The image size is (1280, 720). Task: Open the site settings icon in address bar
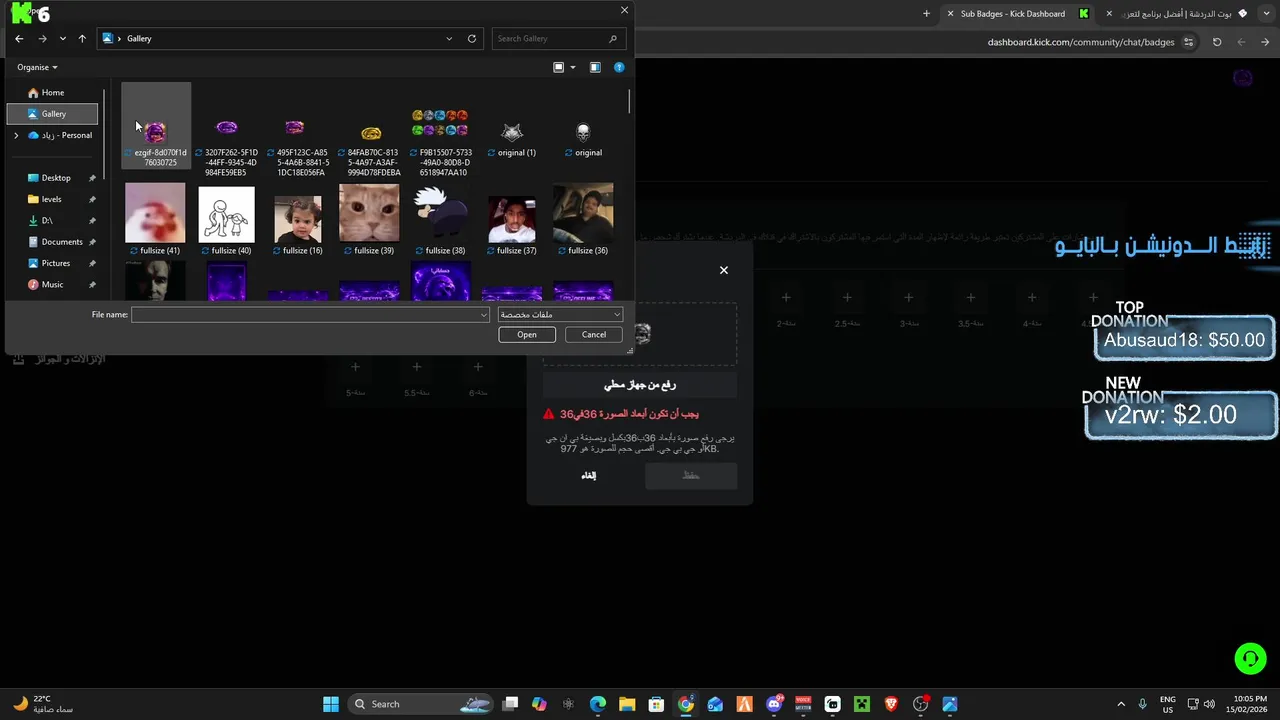1188,42
